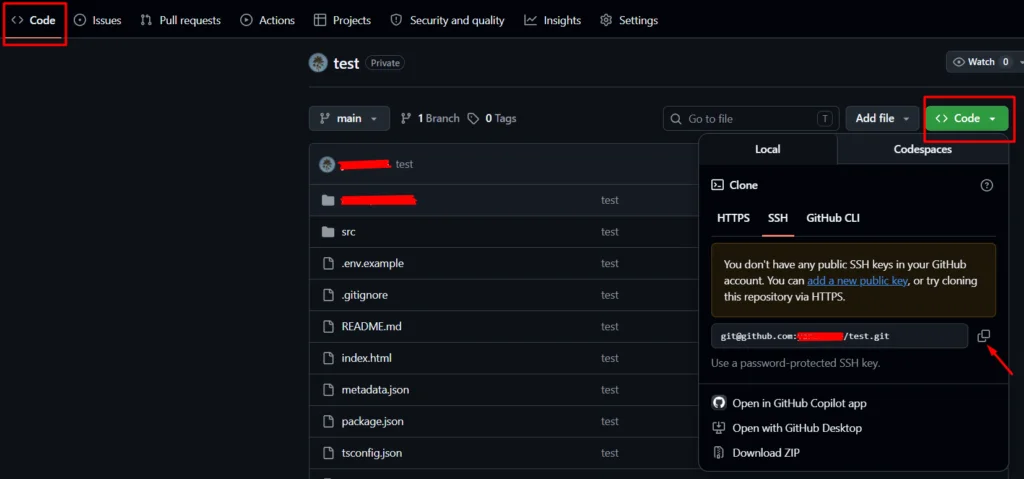The width and height of the screenshot is (1024, 479).
Task: Click the file icon next to tsconfig.json
Action: [328, 453]
